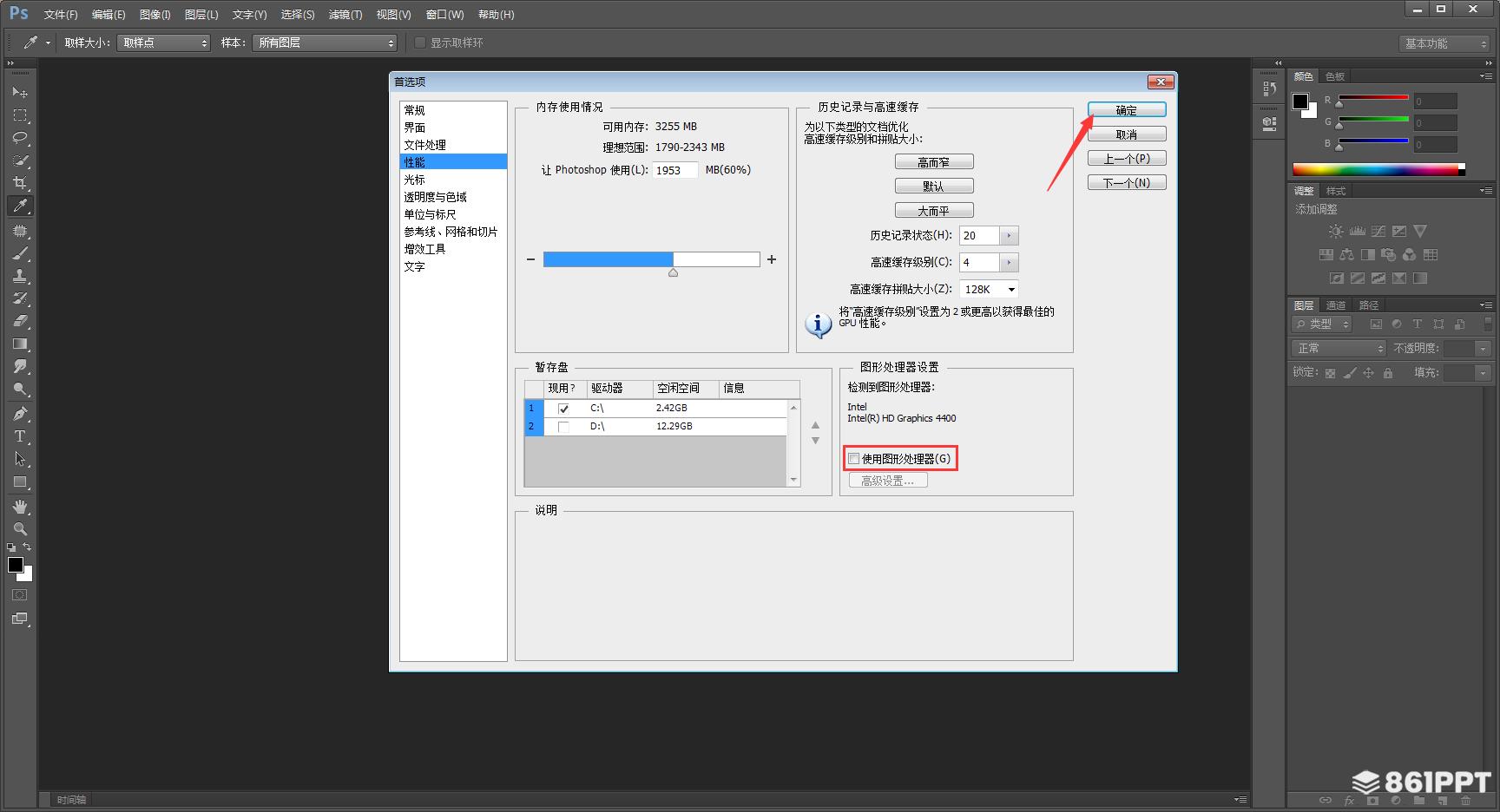
Task: Open layer filter 类型 dropdown
Action: coord(1323,324)
